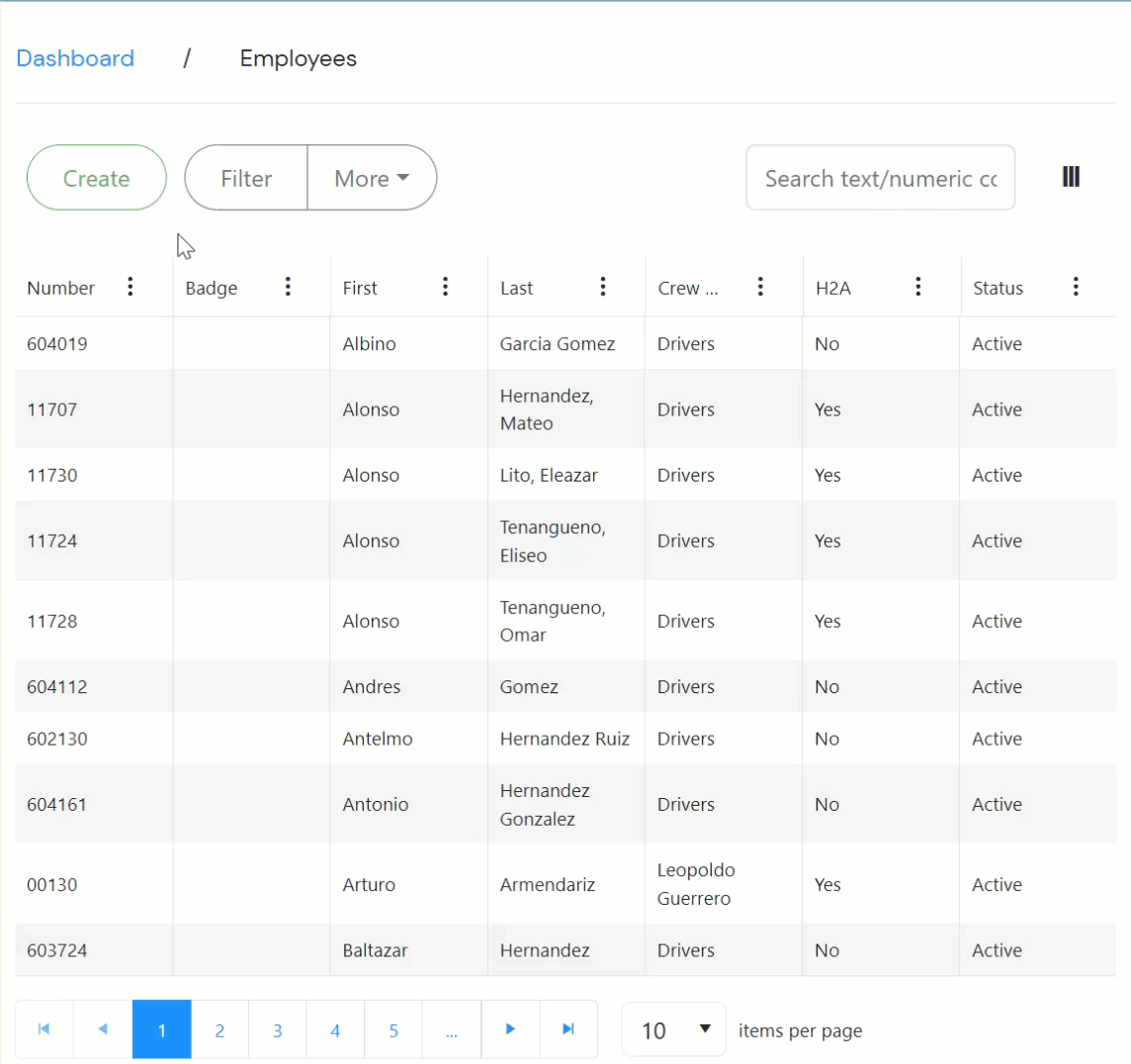Show more pages via ellipsis
Viewport: 1131px width, 1064px height.
pyautogui.click(x=452, y=1030)
